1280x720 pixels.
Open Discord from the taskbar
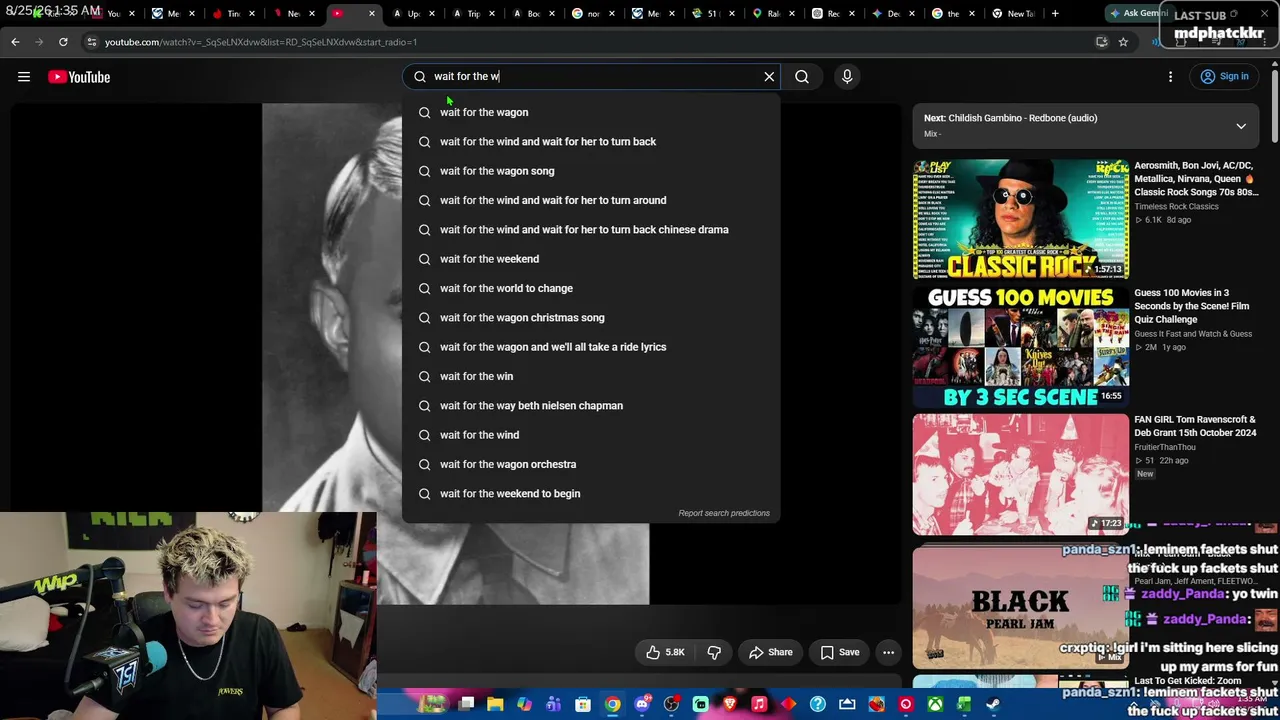point(642,704)
